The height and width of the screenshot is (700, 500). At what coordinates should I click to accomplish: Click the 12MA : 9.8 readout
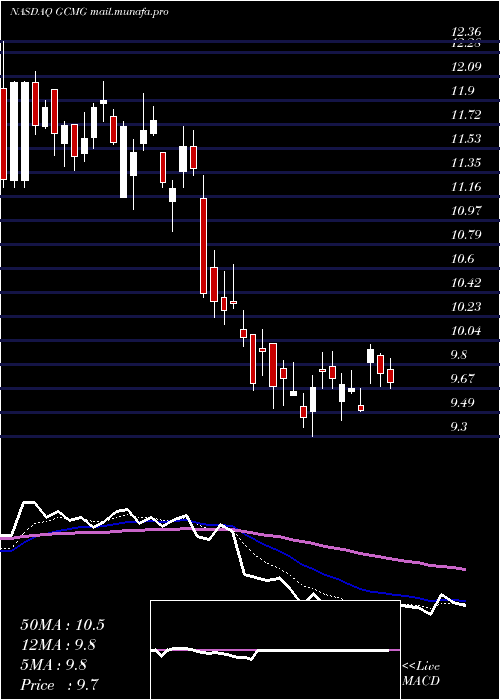tap(59, 645)
